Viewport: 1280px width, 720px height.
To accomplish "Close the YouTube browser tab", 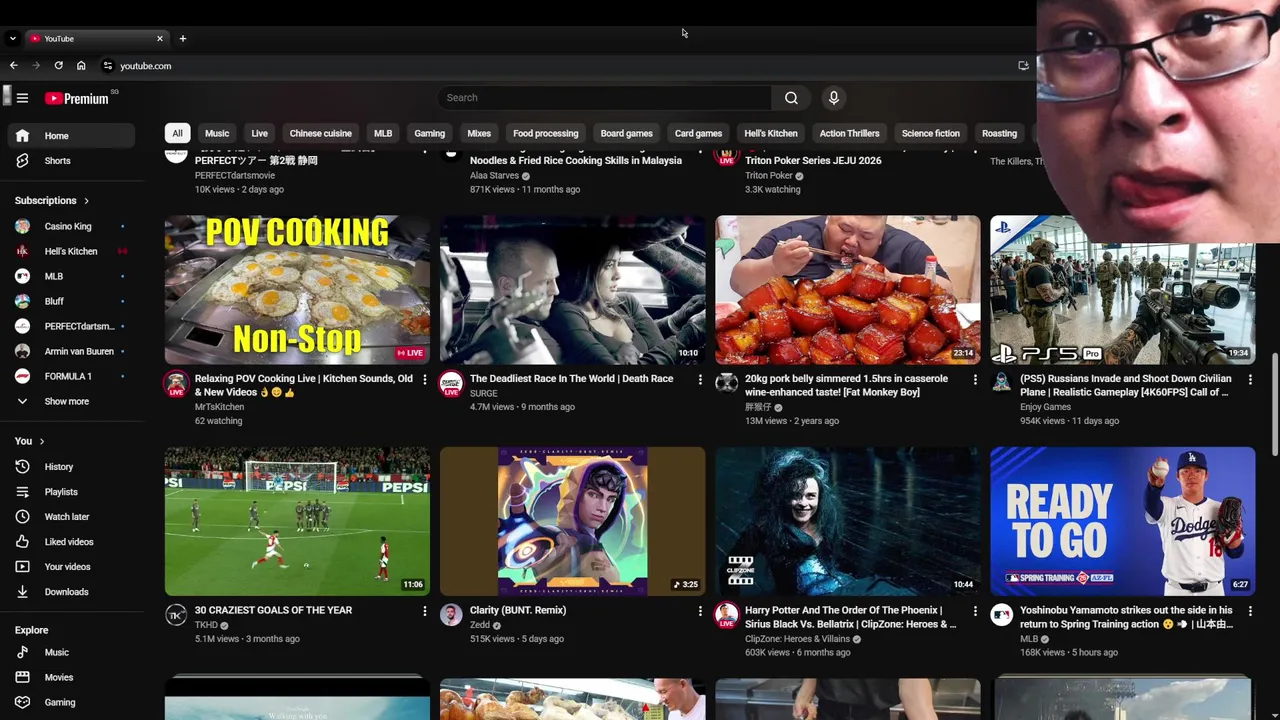I will [159, 39].
